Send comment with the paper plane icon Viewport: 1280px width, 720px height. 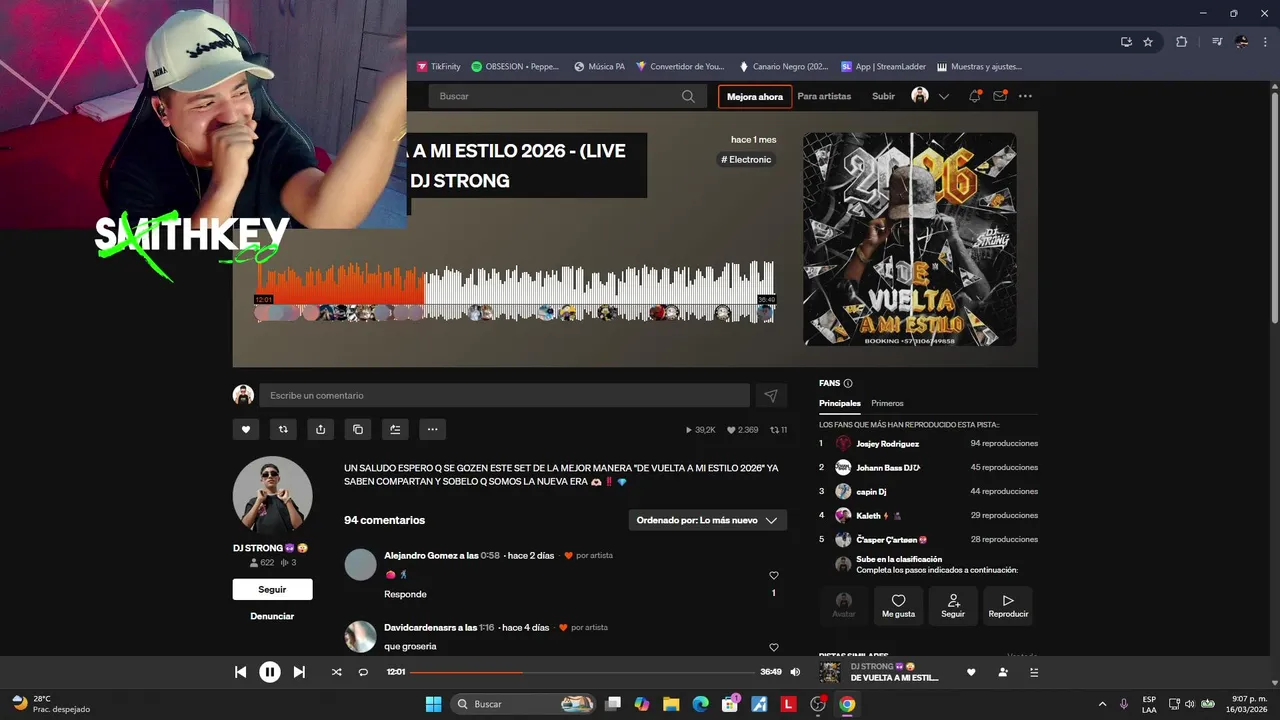[x=771, y=395]
